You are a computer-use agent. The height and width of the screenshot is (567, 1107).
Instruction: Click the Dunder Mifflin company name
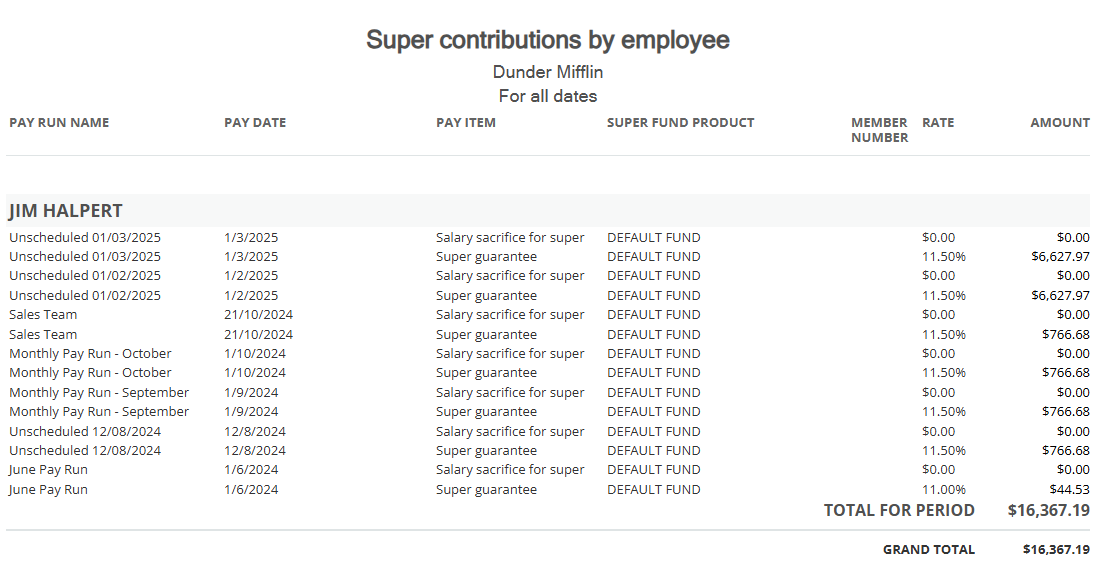(x=548, y=72)
